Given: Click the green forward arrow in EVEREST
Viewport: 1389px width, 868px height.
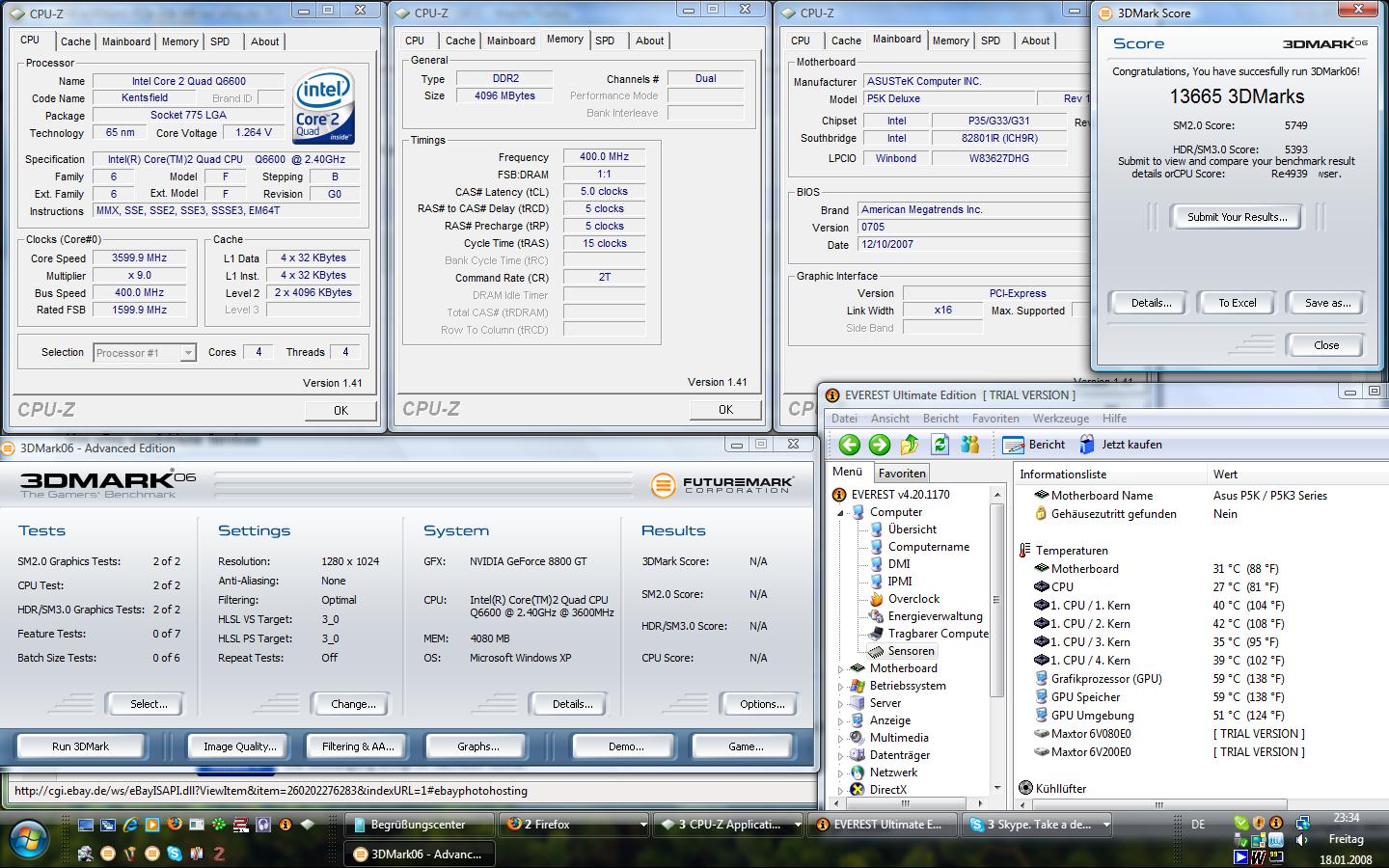Looking at the screenshot, I should [x=879, y=445].
